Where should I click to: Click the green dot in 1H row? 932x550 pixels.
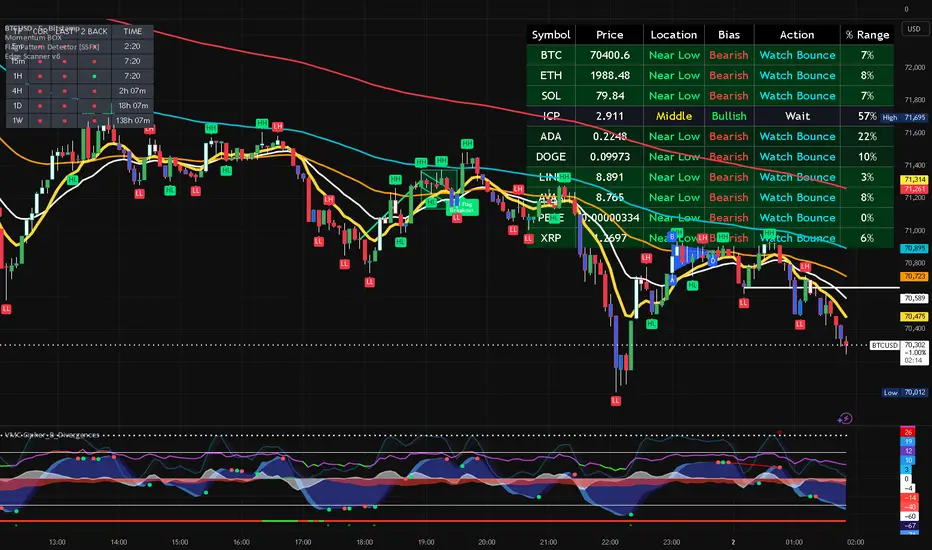pyautogui.click(x=94, y=76)
